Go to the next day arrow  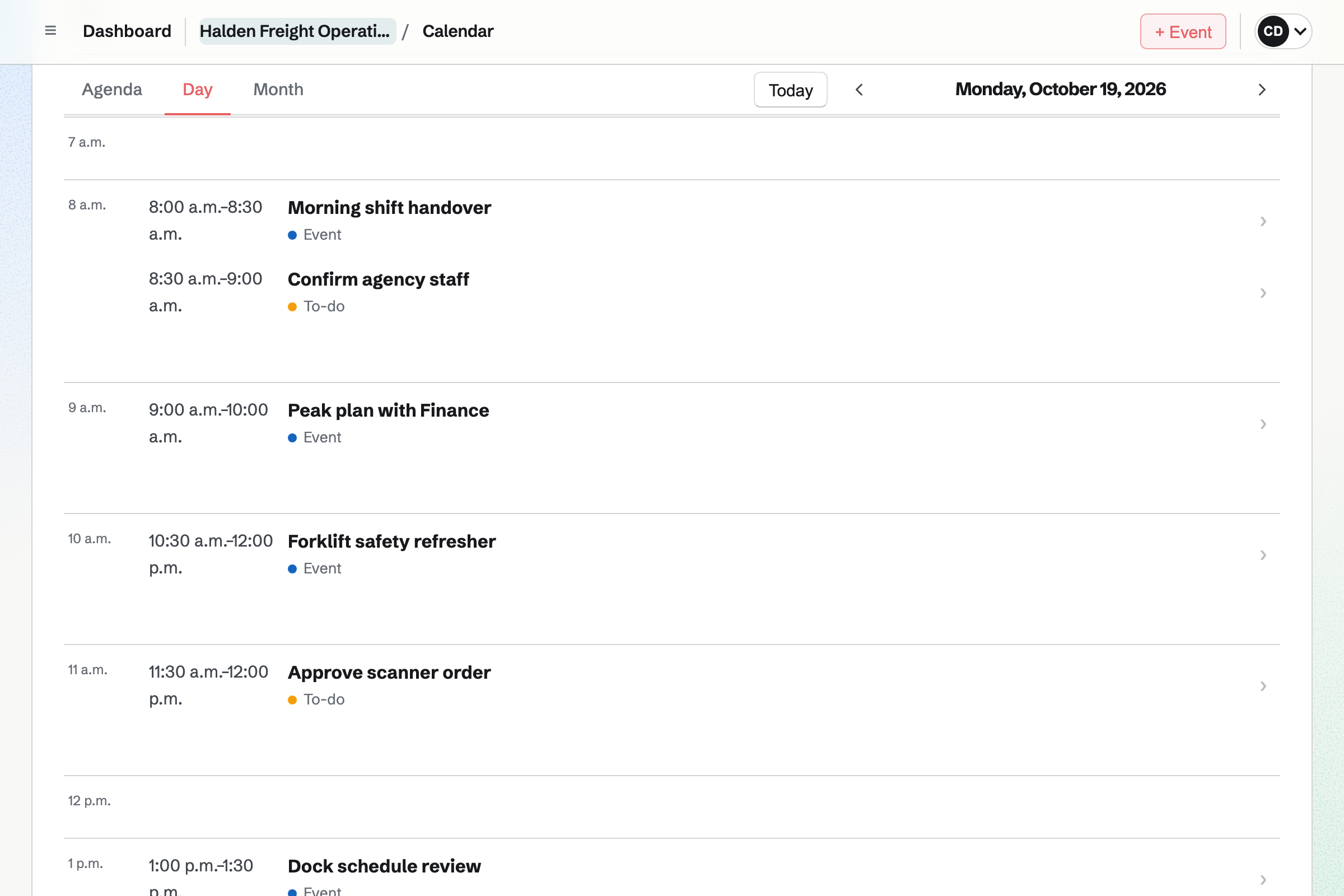(x=1262, y=90)
